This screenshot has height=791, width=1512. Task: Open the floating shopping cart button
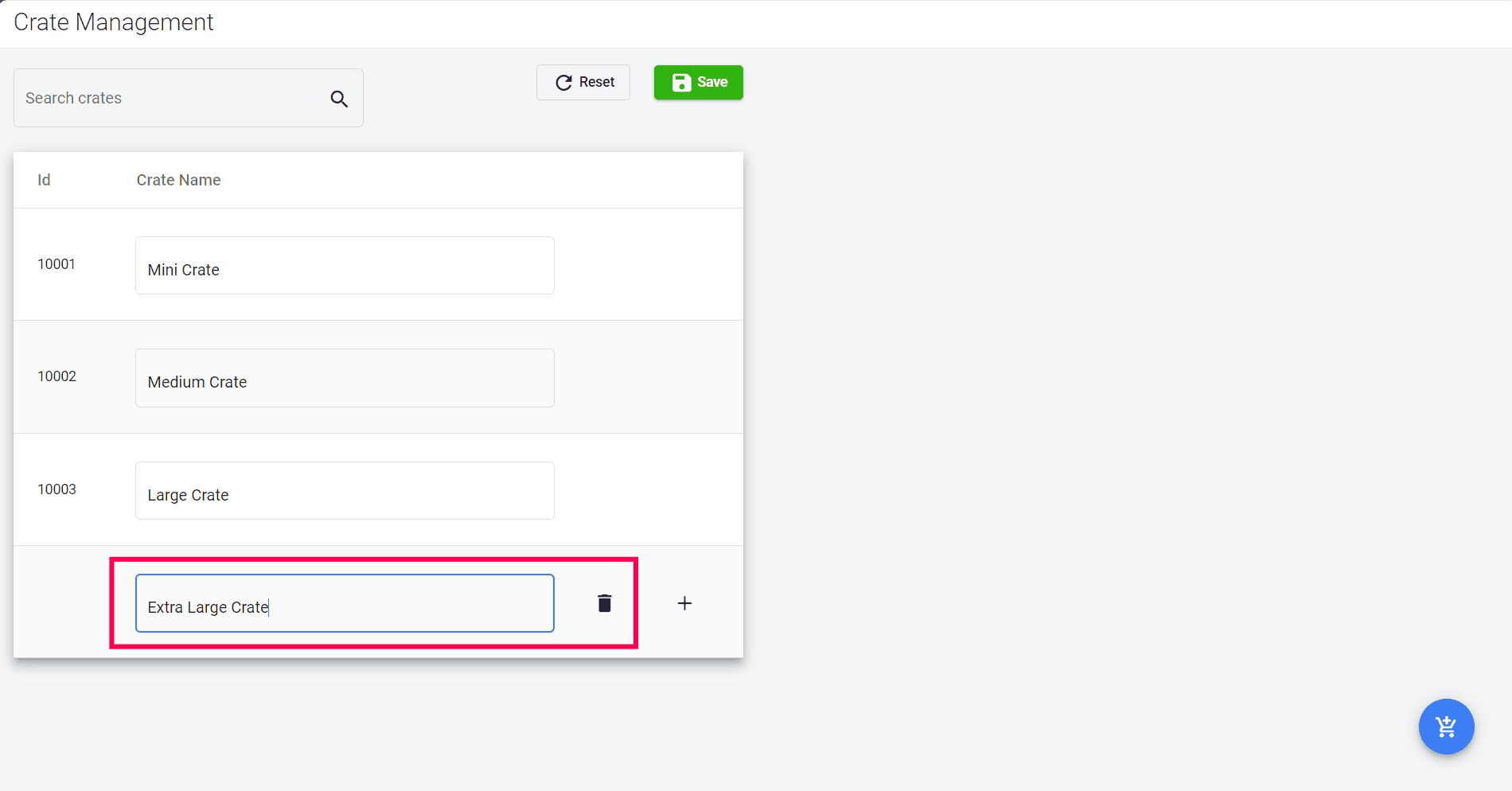click(1446, 726)
